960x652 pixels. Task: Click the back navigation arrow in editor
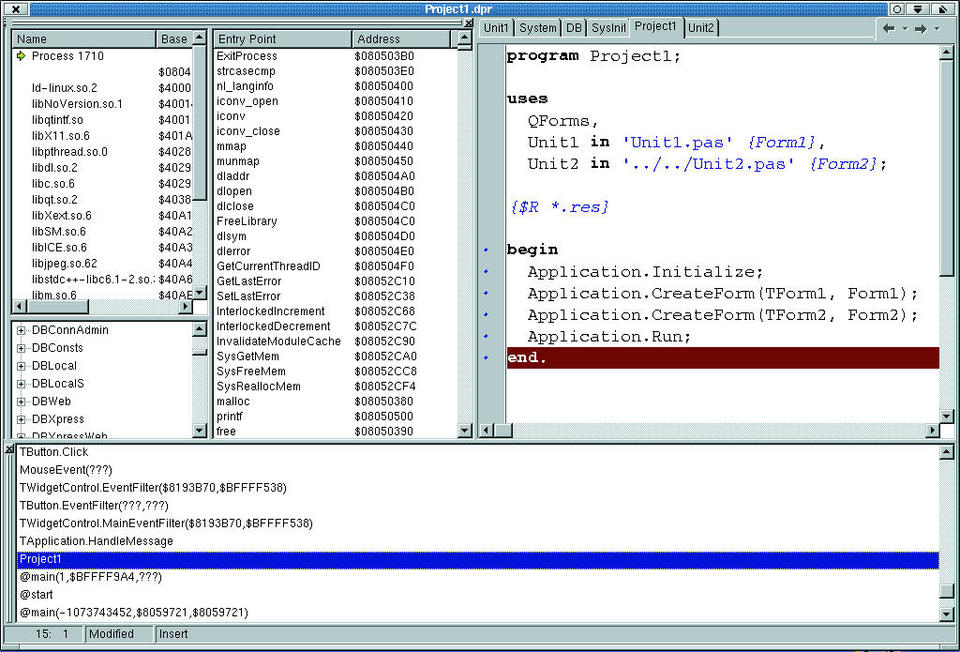[x=889, y=28]
